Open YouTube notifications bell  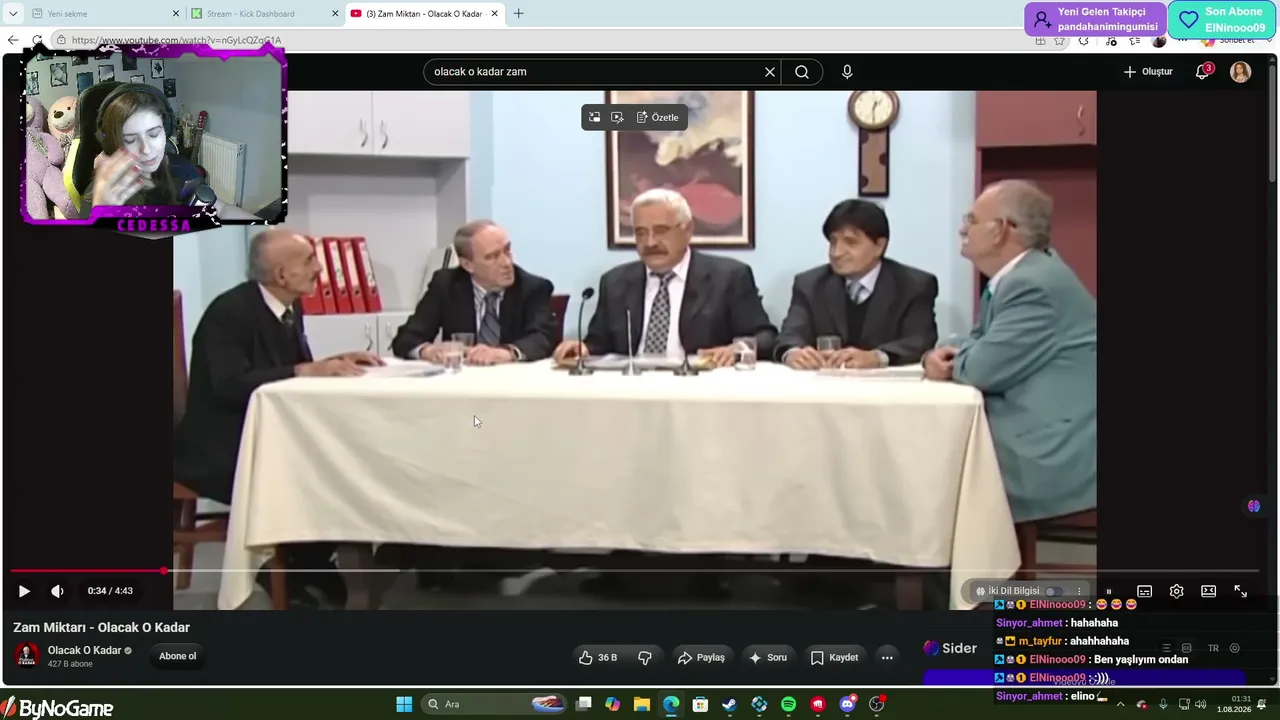click(1202, 72)
